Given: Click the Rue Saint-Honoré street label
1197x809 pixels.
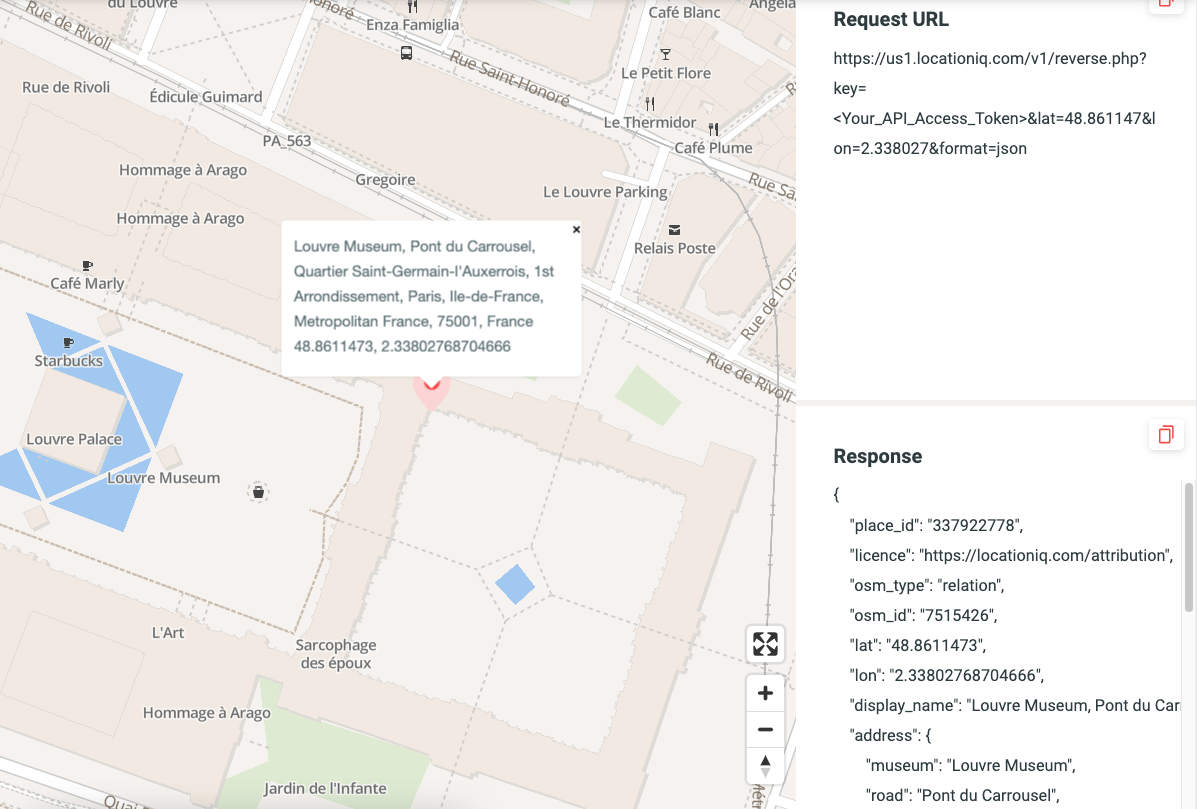Looking at the screenshot, I should [x=509, y=78].
